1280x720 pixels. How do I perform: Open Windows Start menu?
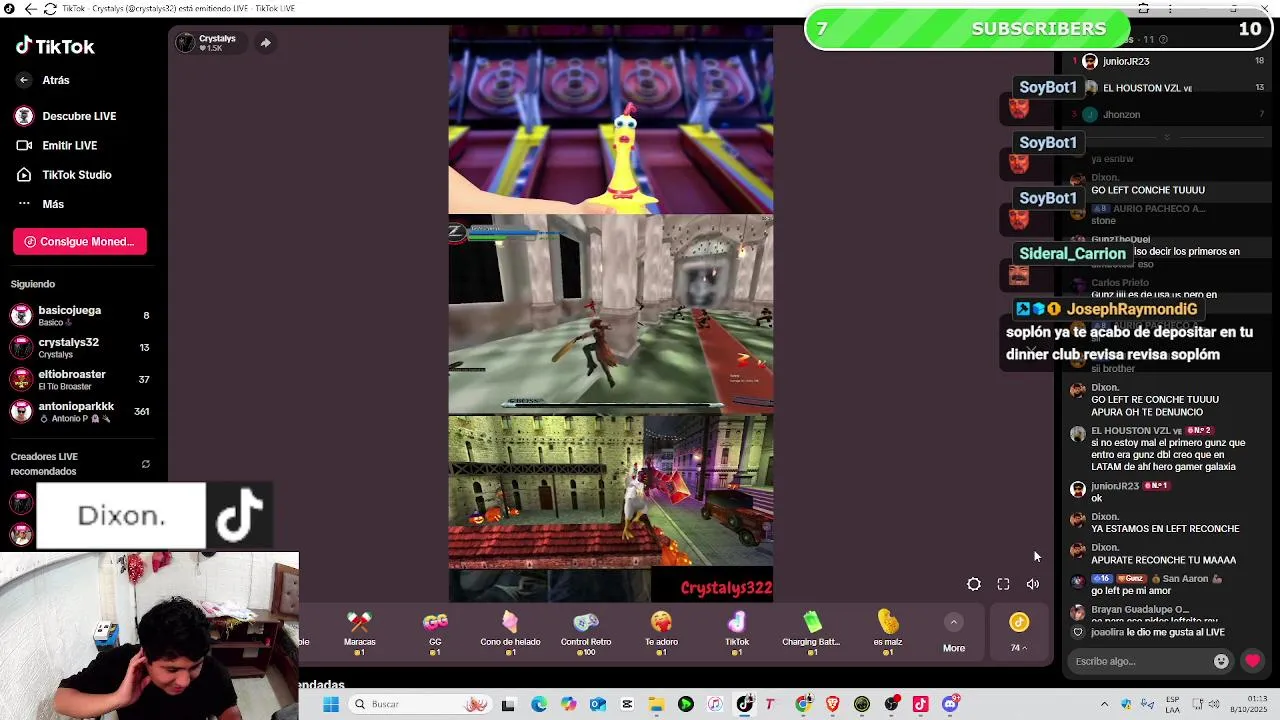tap(331, 704)
